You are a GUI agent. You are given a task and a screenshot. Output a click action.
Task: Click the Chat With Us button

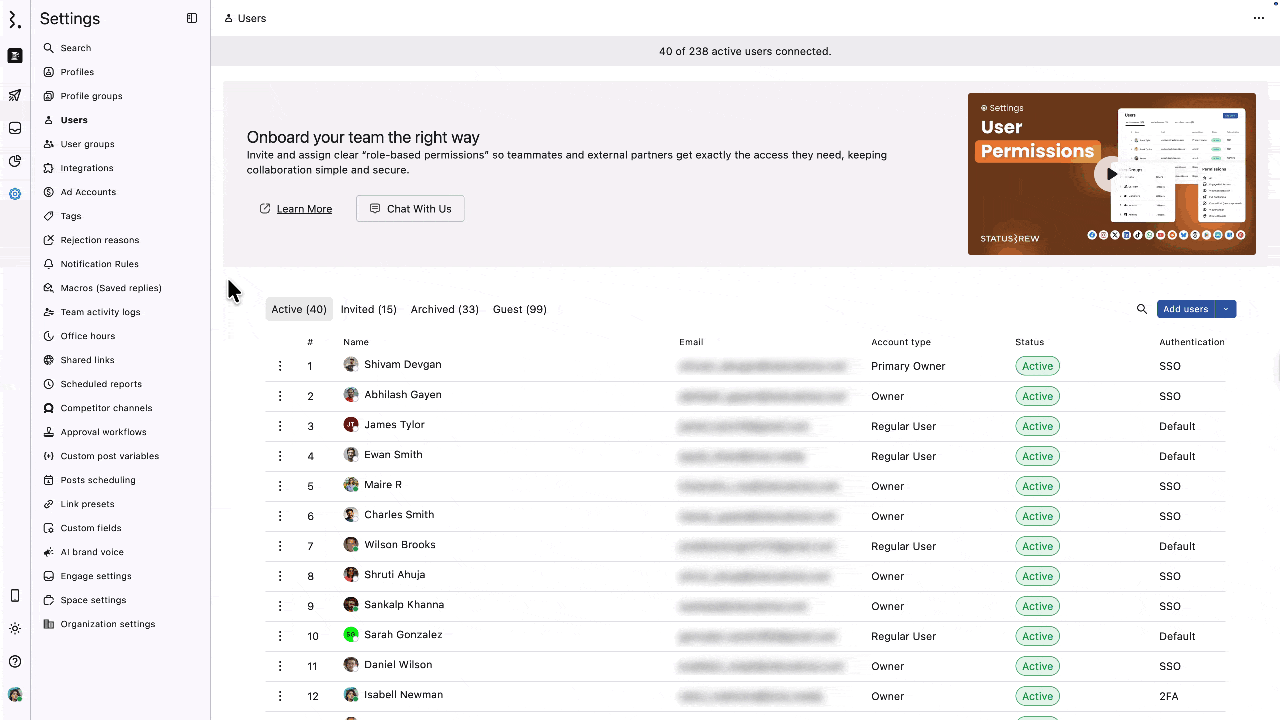(410, 209)
